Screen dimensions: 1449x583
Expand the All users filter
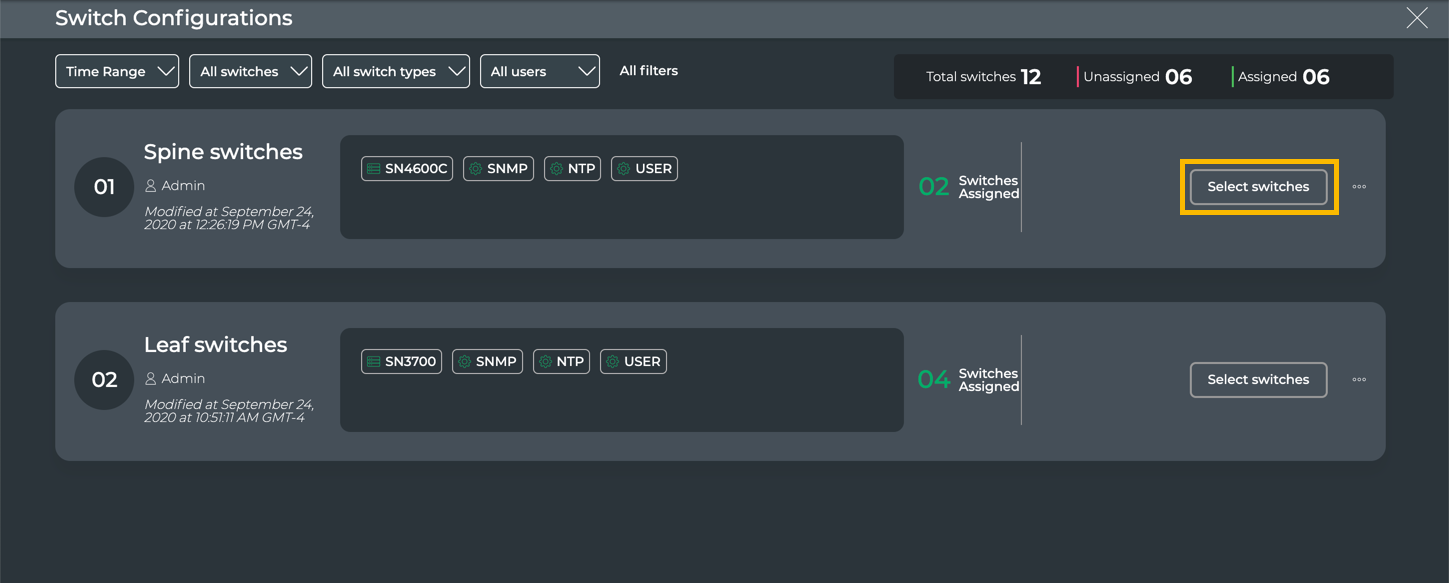540,72
